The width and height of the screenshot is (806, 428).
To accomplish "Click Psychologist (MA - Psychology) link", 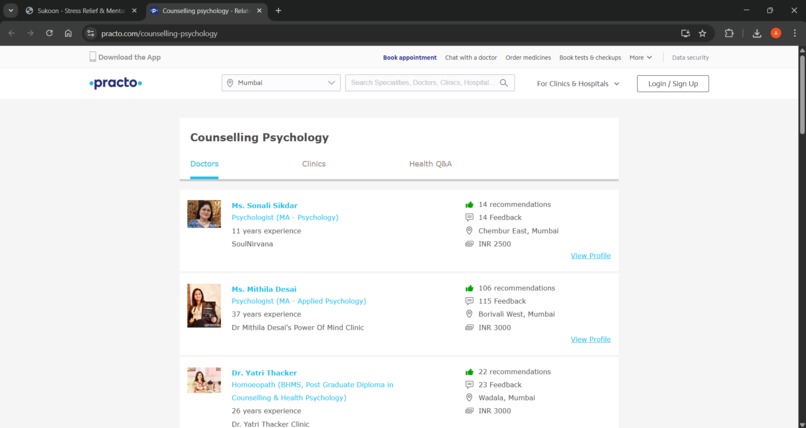I will [285, 217].
